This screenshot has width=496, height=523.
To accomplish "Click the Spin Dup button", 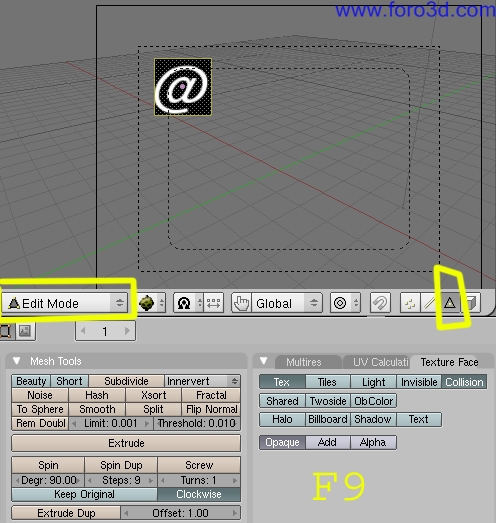I will pos(121,465).
